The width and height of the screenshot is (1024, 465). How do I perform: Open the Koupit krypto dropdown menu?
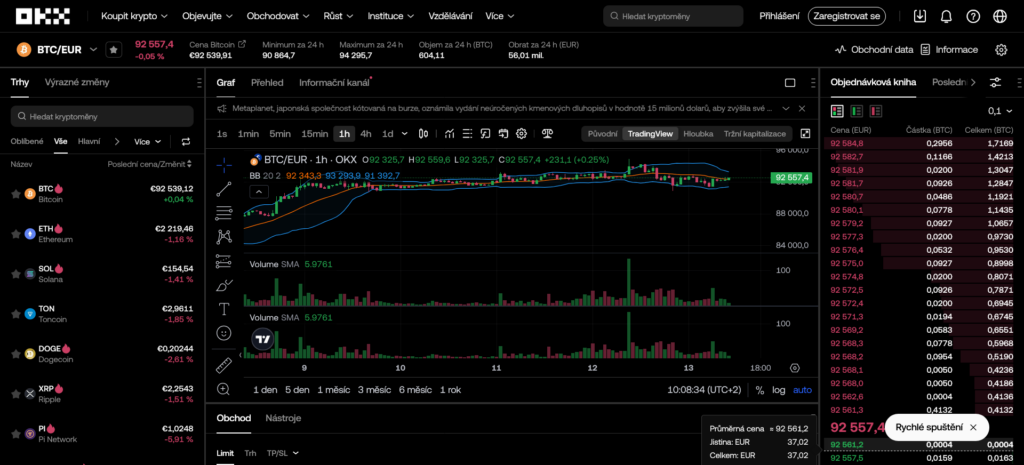(x=135, y=16)
